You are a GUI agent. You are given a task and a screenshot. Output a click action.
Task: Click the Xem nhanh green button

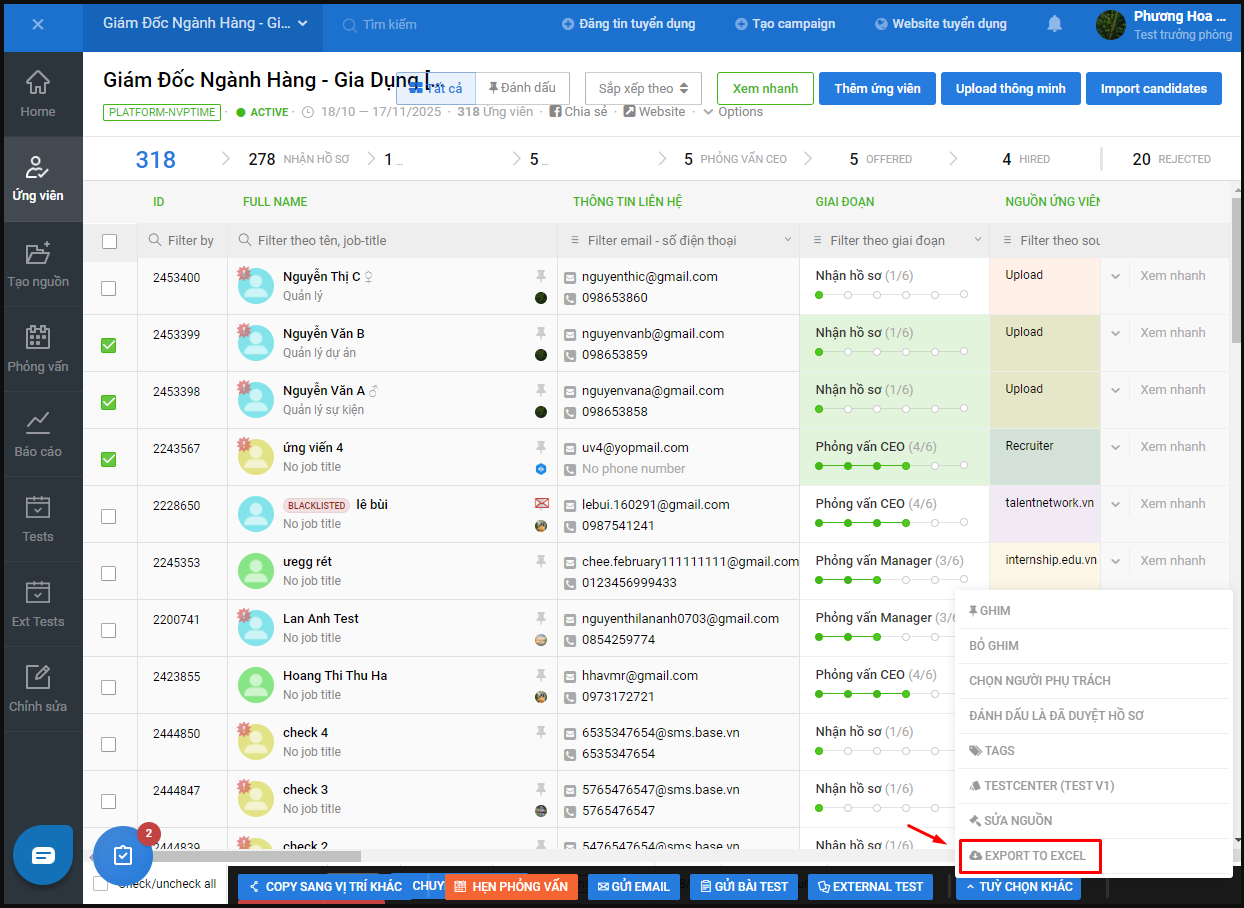pos(765,89)
